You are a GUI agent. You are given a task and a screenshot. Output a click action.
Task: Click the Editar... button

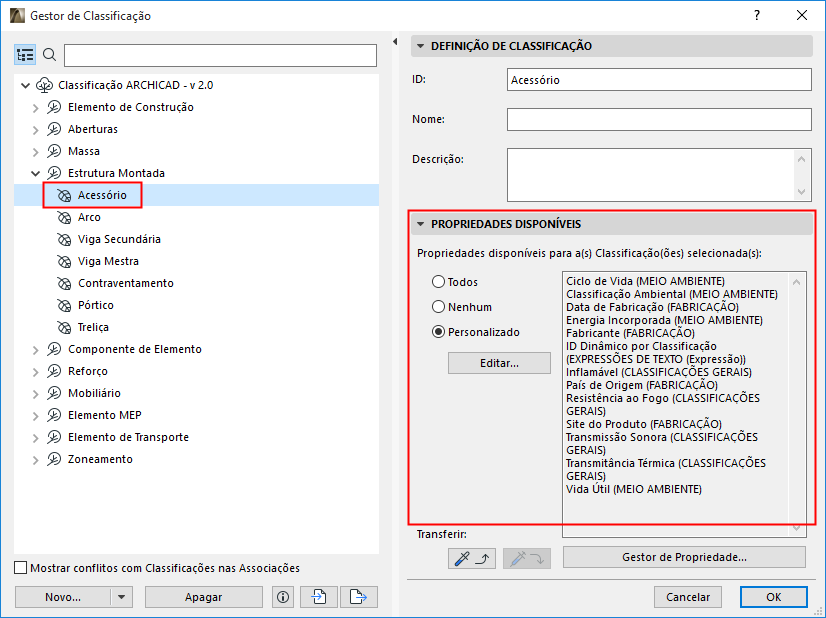pos(499,363)
